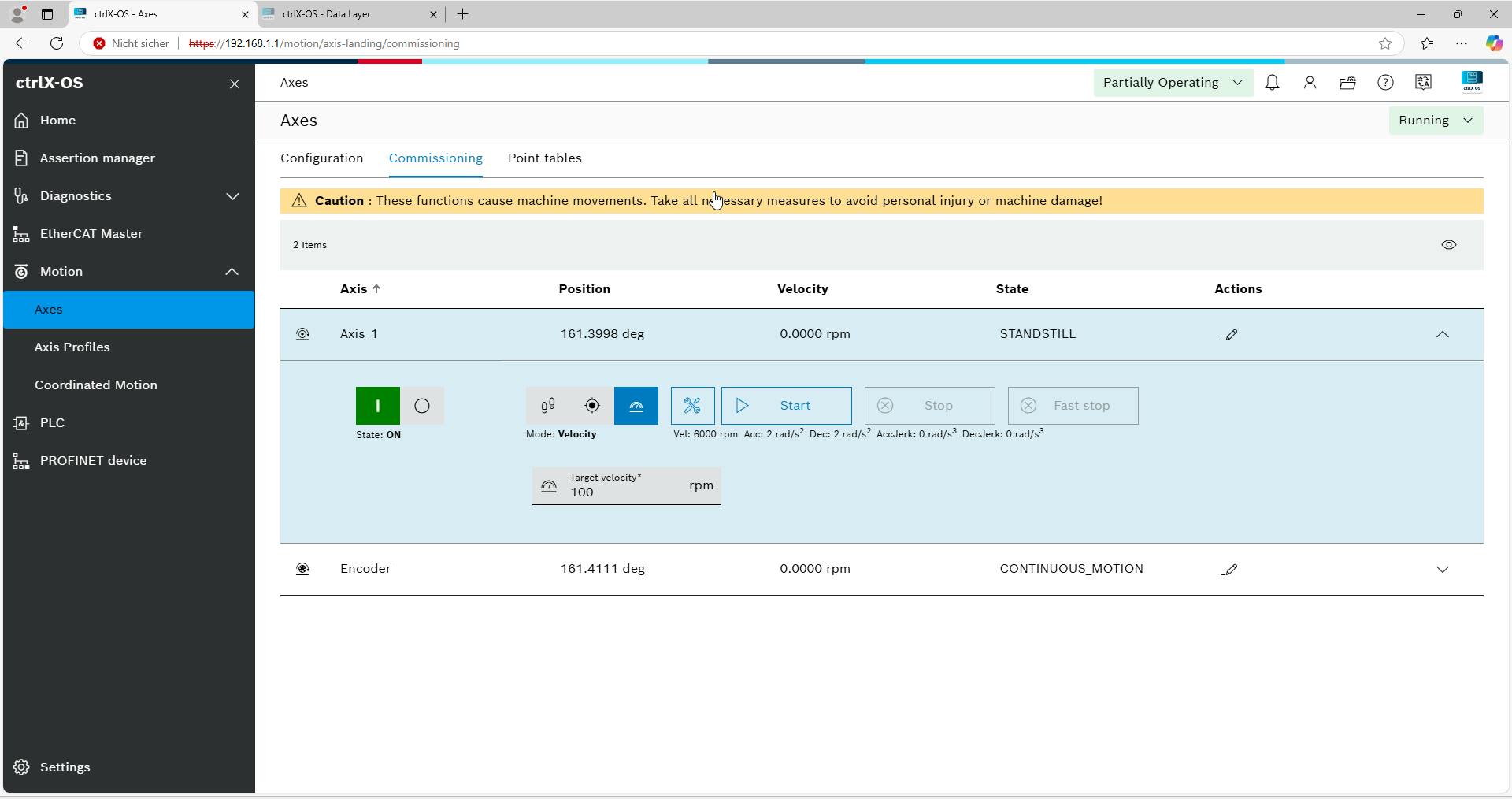The image size is (1512, 799).
Task: Select the jog mode icon
Action: (548, 406)
